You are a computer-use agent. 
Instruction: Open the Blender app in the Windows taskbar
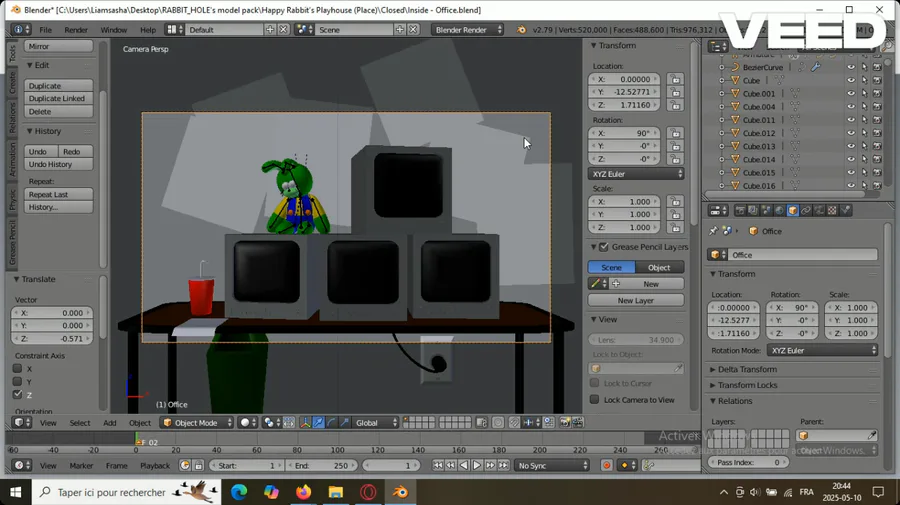(400, 492)
